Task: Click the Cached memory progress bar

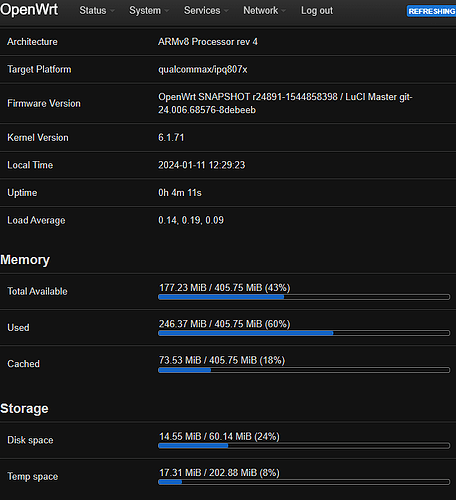Action: tap(304, 370)
